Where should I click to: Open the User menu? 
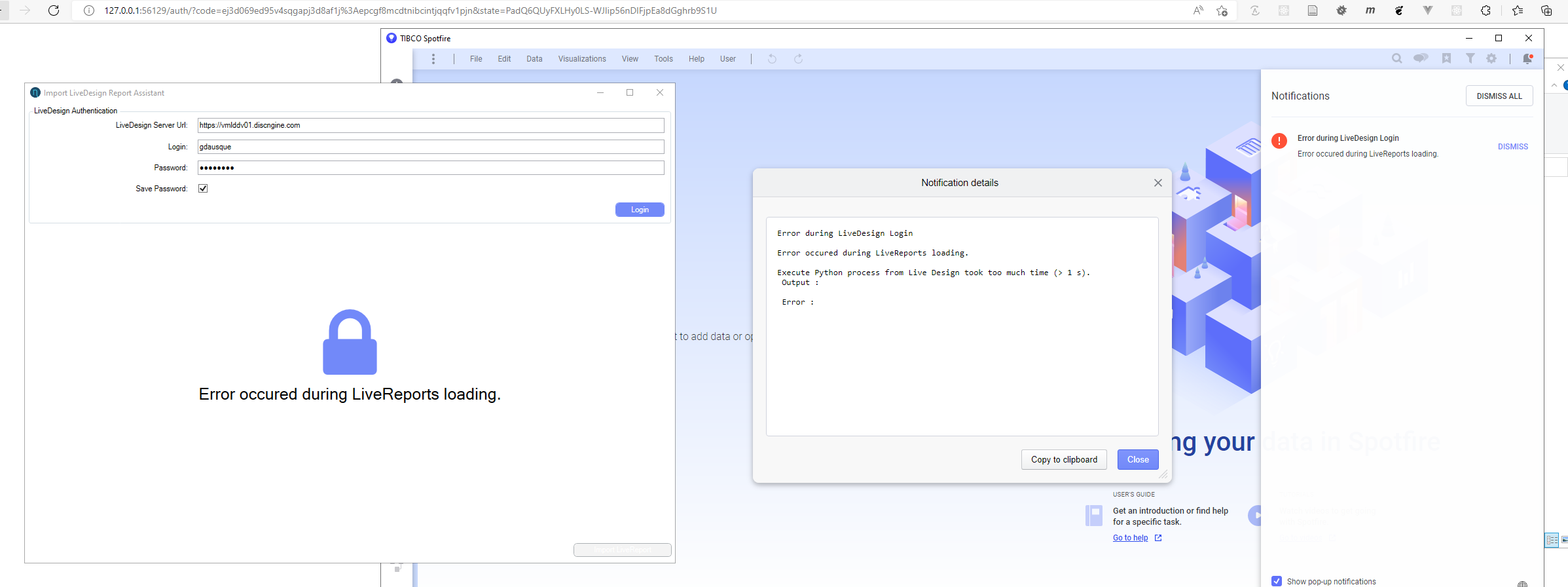point(728,59)
